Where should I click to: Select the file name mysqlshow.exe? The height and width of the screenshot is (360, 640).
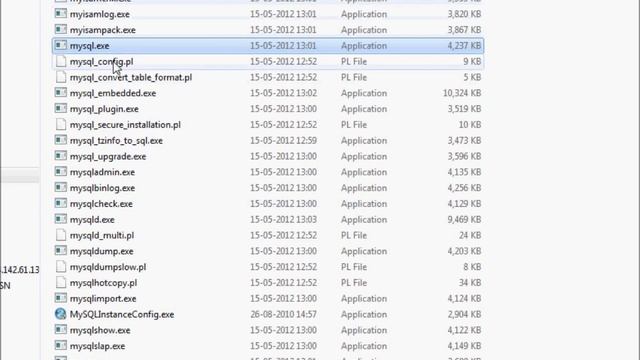(x=100, y=330)
